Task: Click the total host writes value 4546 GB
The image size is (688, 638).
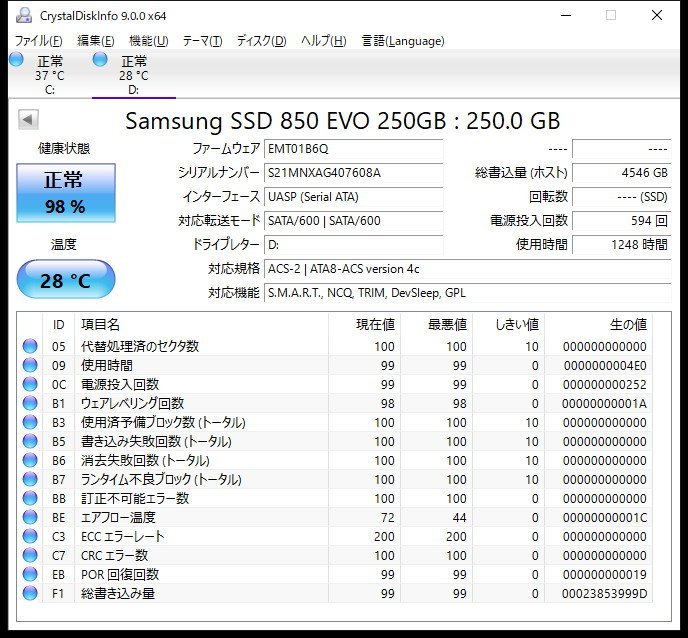Action: click(622, 173)
